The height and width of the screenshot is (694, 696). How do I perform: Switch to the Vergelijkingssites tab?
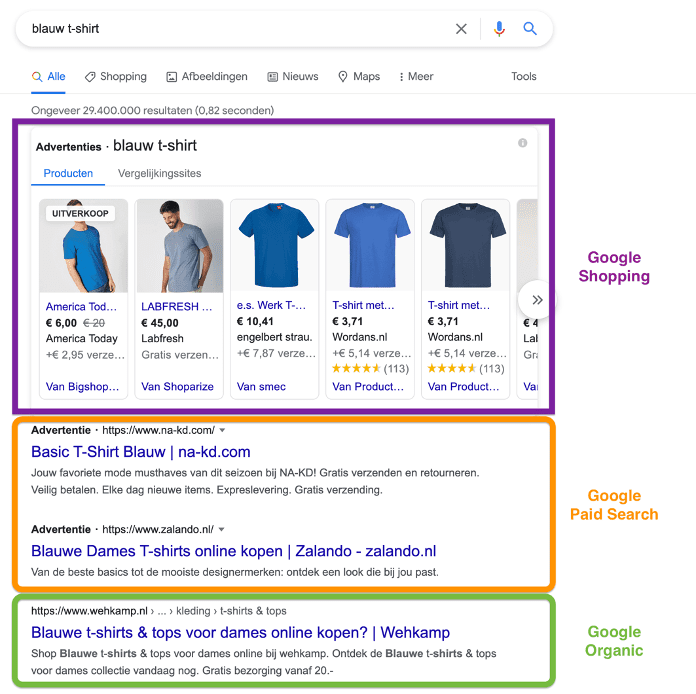coord(159,173)
